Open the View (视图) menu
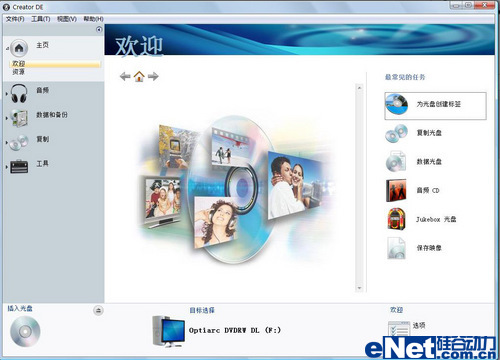 [67, 19]
